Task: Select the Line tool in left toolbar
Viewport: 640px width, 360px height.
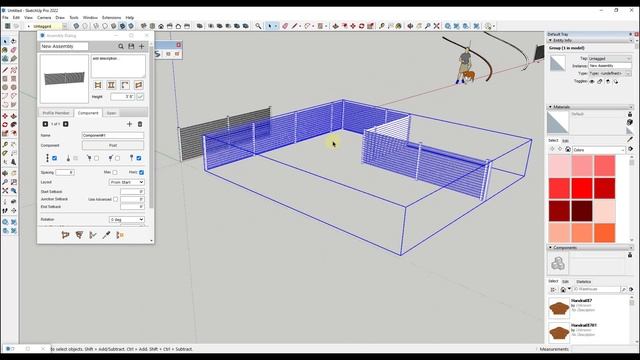Action: pos(5,70)
